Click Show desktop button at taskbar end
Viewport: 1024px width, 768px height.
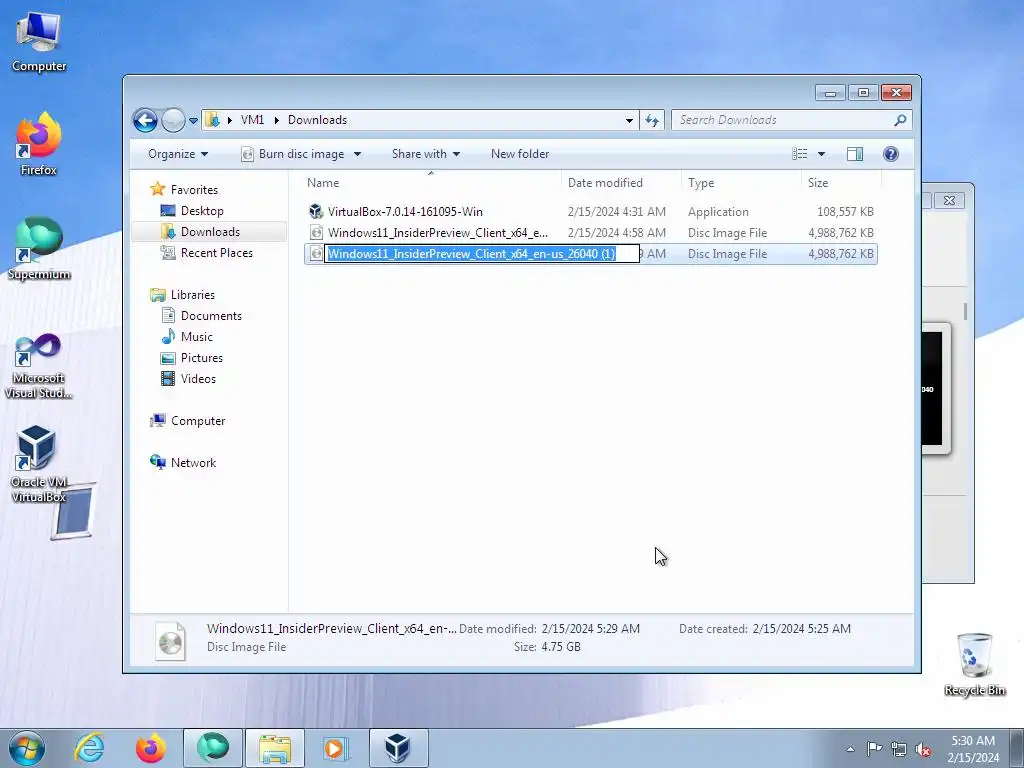click(1017, 748)
